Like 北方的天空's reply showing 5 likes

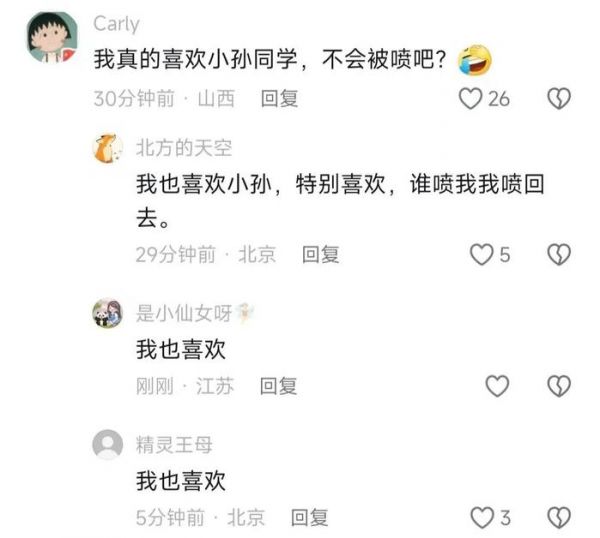coord(481,254)
